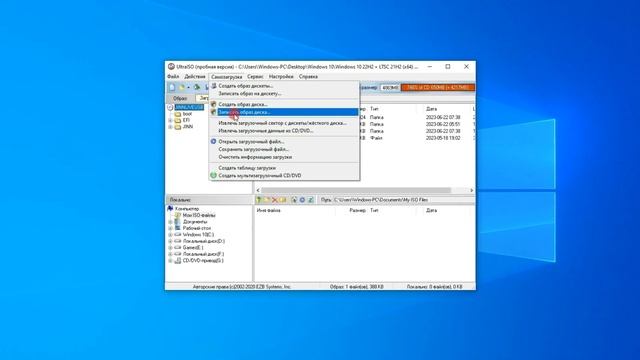Select the JINN folder in image tree
Viewport: 640px width, 360px height.
click(x=188, y=127)
